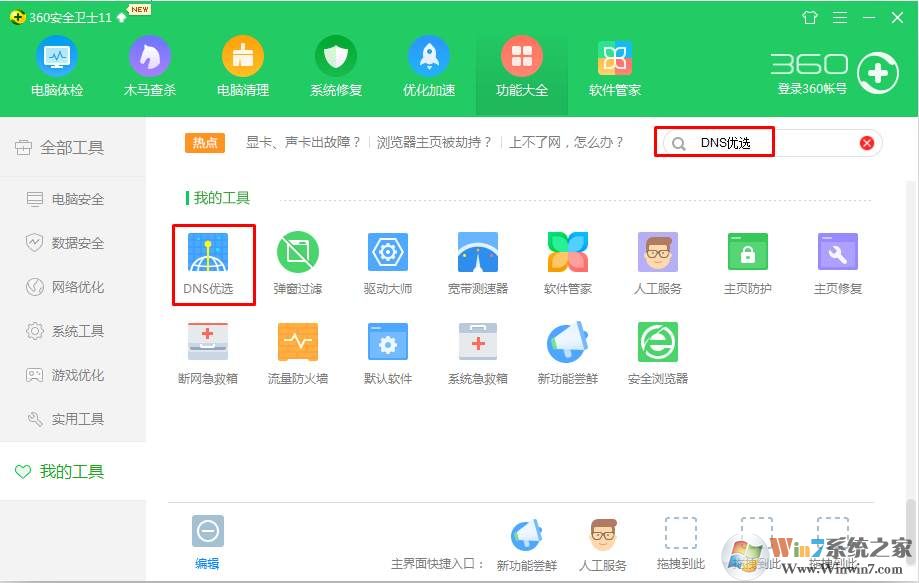Select 电脑安全 category in sidebar

[72, 199]
